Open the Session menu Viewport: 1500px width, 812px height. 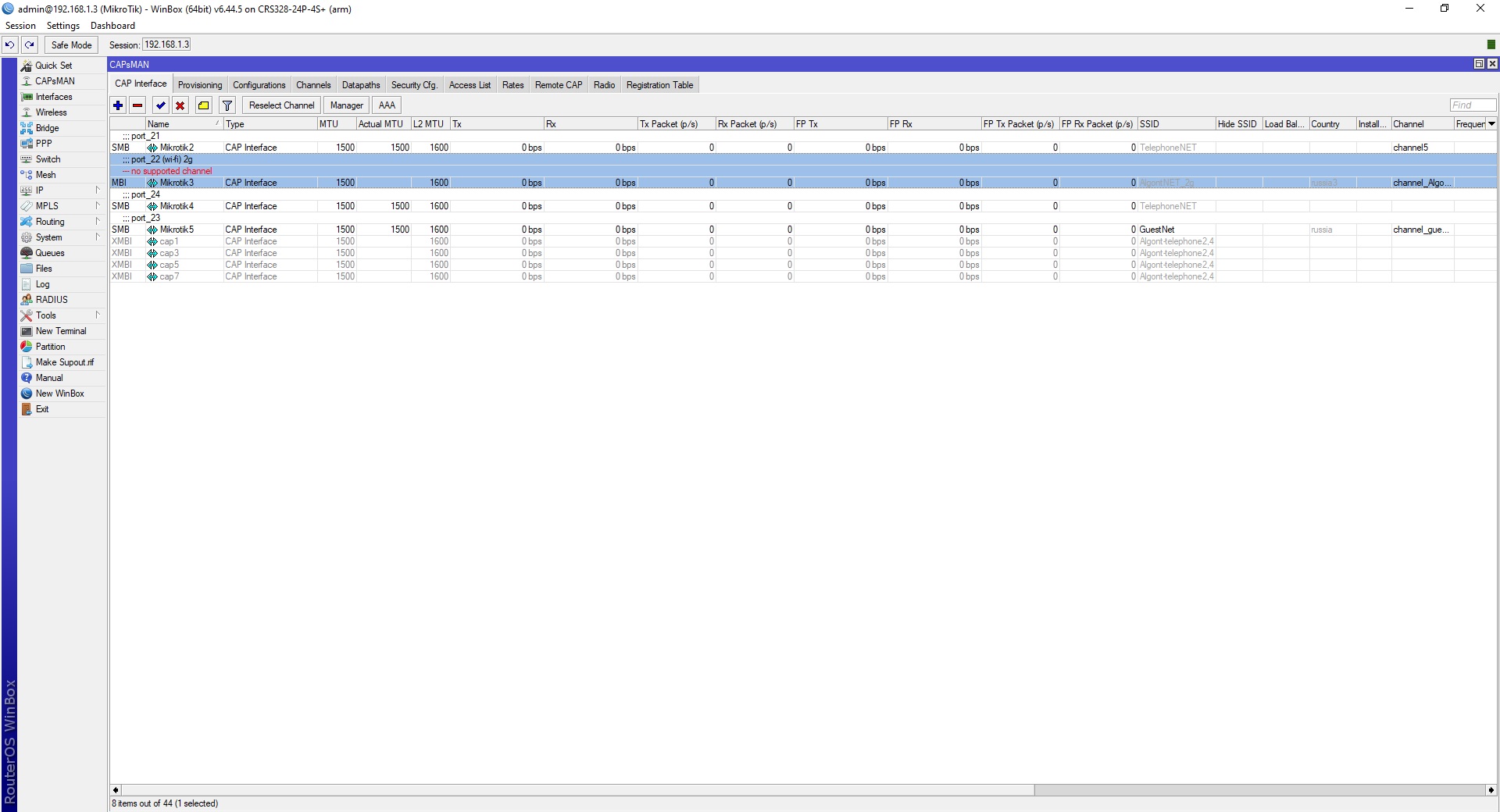pyautogui.click(x=20, y=26)
